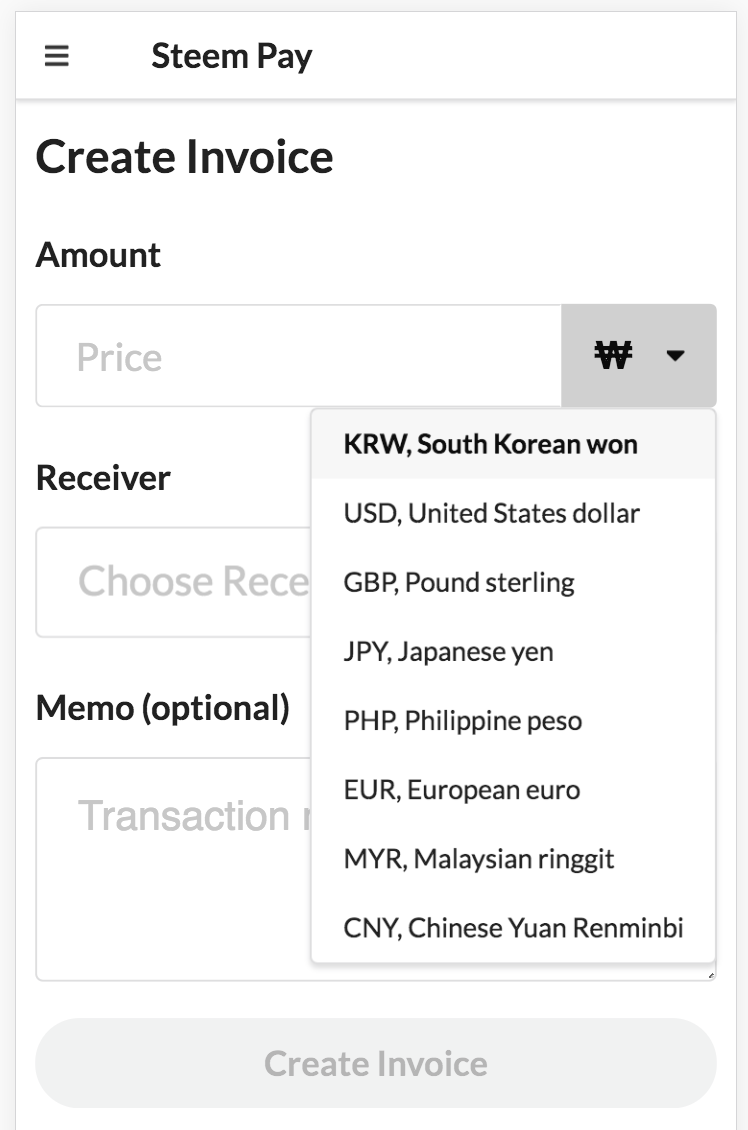Screen dimensions: 748x1130
Task: Click the won currency symbol
Action: click(x=614, y=355)
